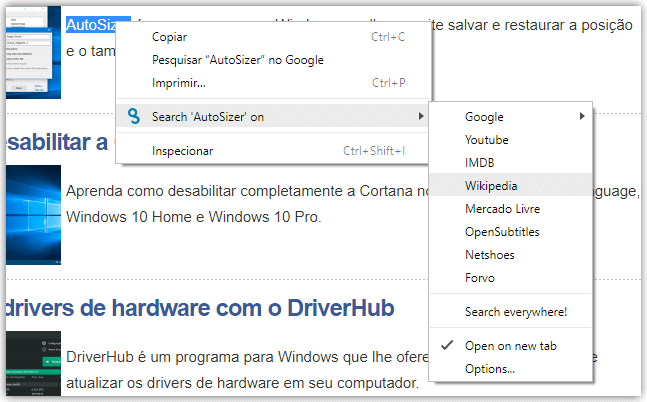Choose Pesquisar "AutoSizer" no Google

pyautogui.click(x=237, y=60)
